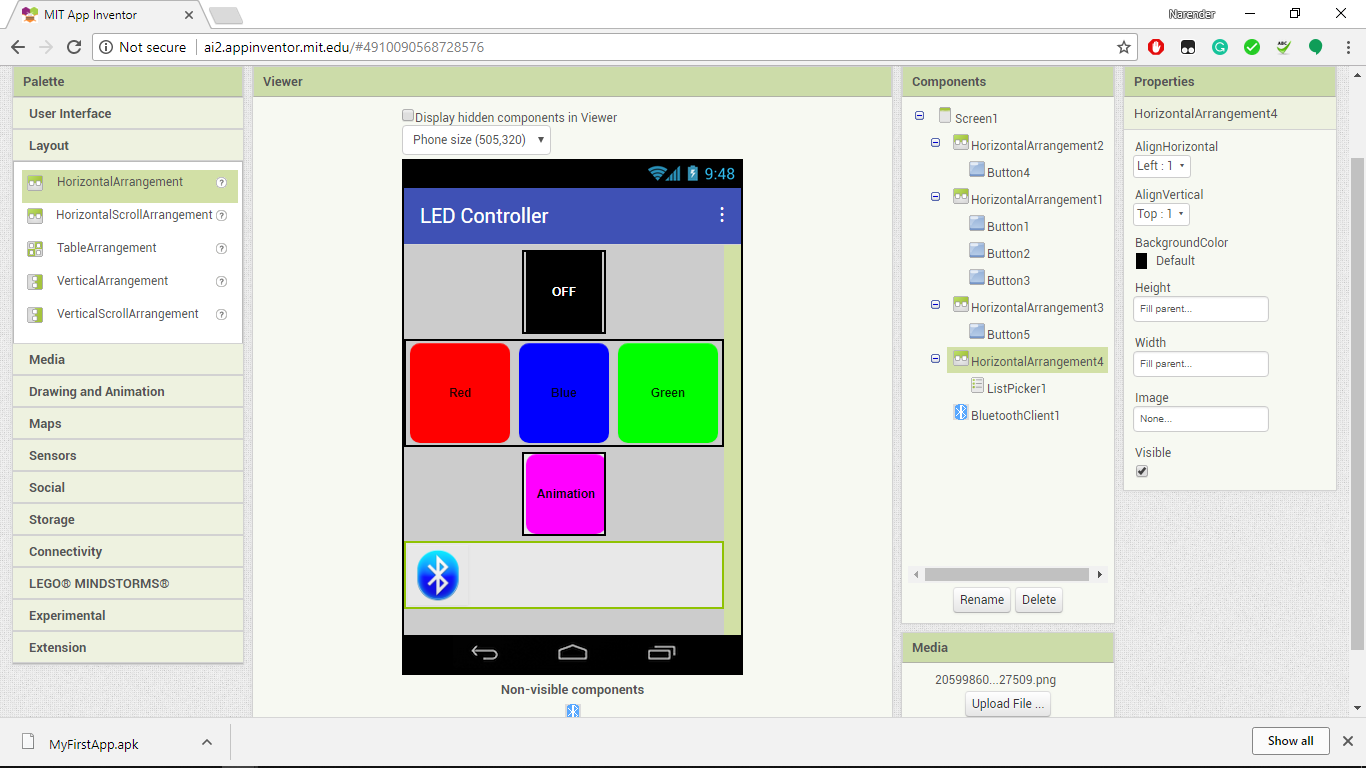Click the phone preview Home navigation icon
This screenshot has width=1366, height=768.
572,654
